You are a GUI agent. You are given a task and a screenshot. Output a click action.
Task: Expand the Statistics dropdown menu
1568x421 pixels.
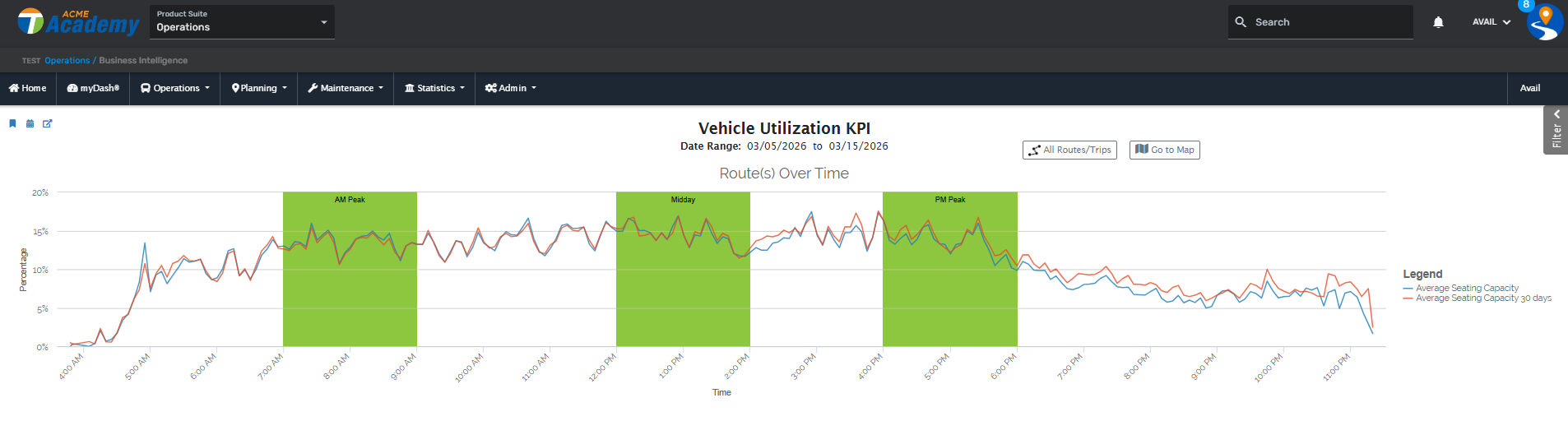click(x=434, y=88)
